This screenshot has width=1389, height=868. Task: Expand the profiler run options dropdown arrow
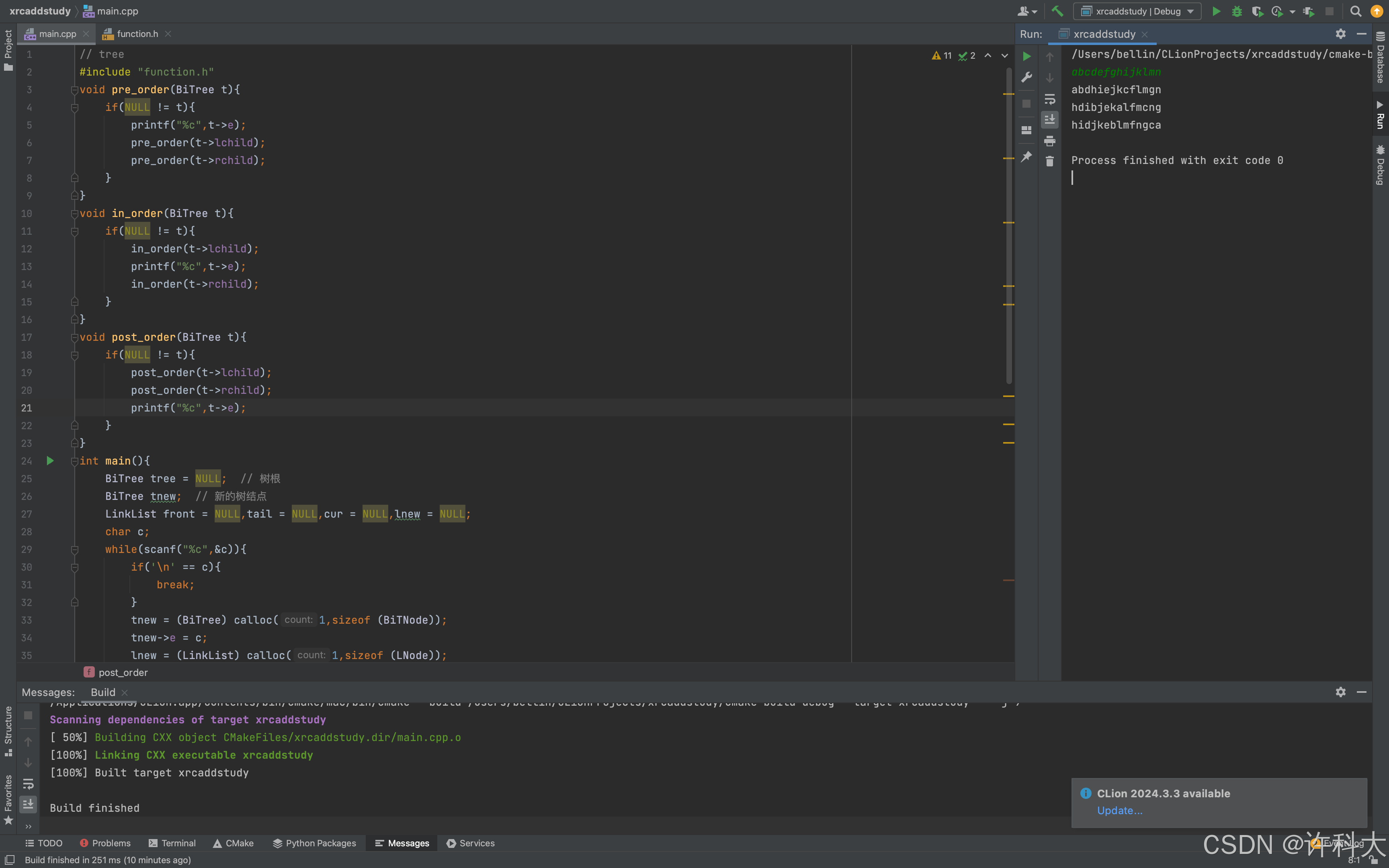pyautogui.click(x=1292, y=11)
